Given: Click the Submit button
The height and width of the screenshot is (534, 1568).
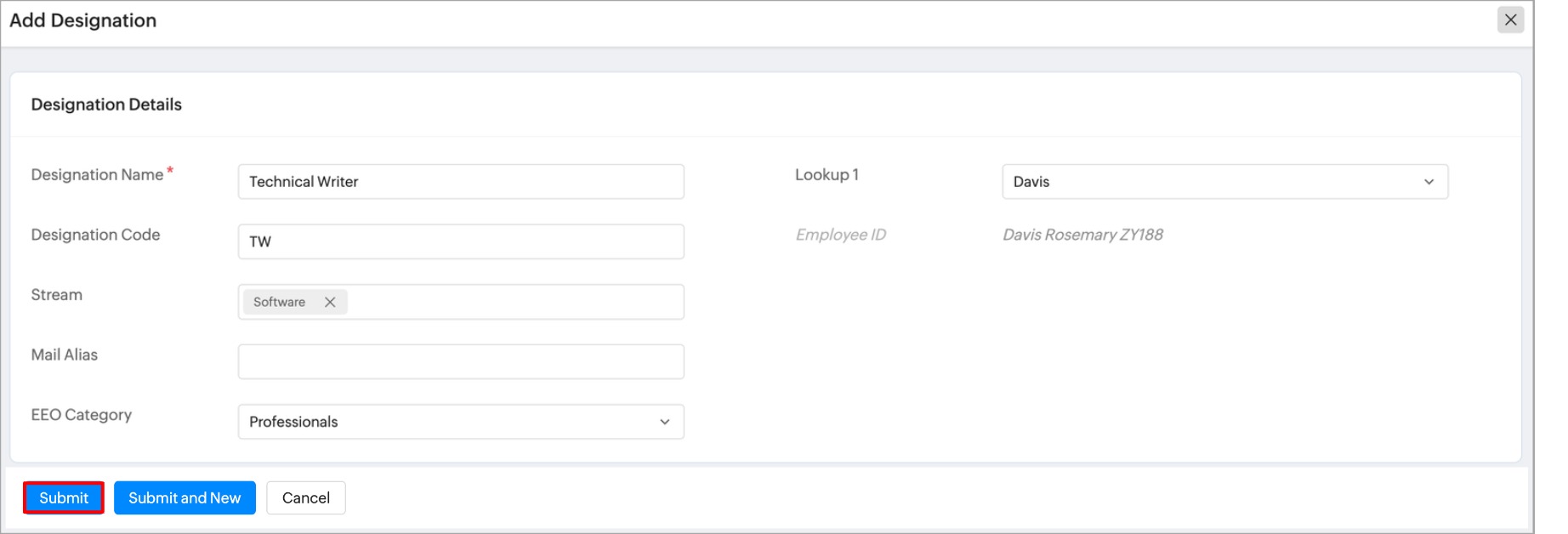Looking at the screenshot, I should click(x=64, y=497).
